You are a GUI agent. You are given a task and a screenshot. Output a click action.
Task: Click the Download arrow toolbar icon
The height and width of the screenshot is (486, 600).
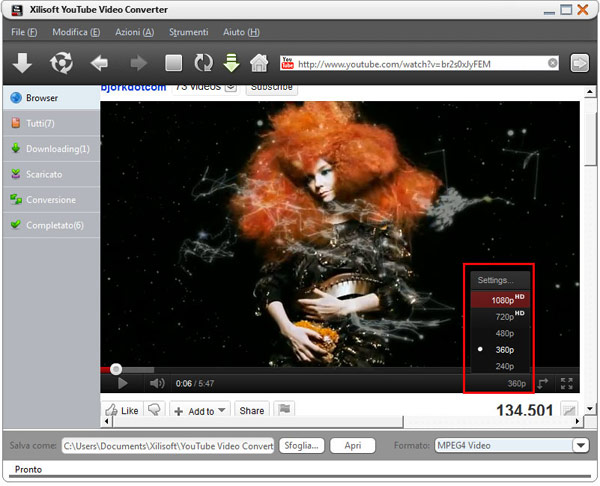click(22, 63)
